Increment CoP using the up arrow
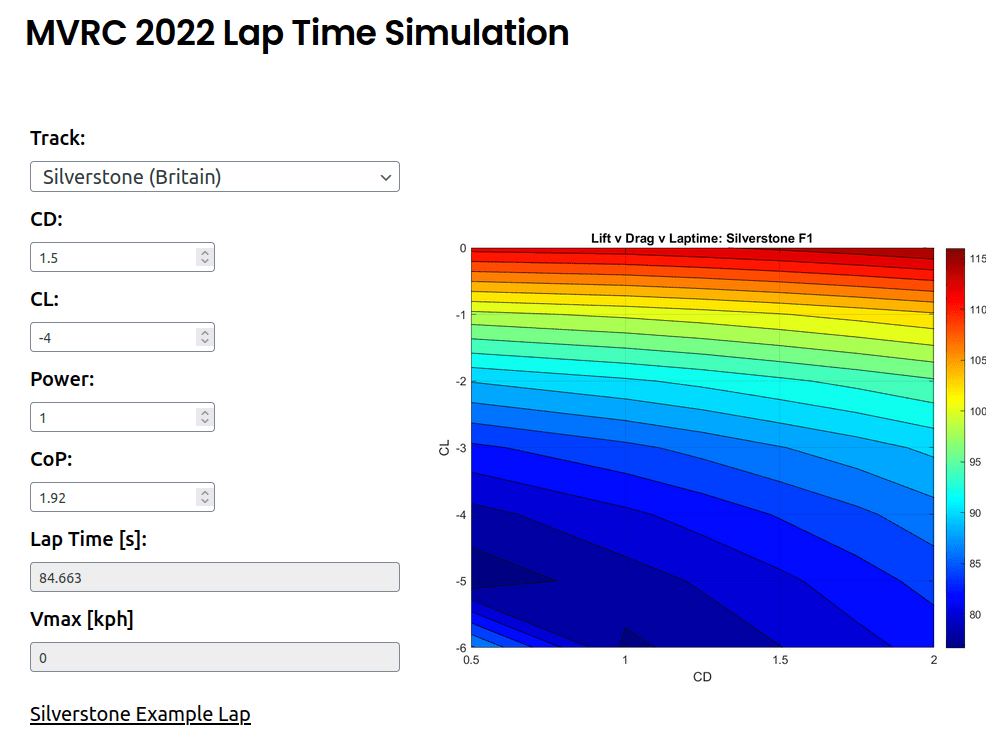 [x=204, y=490]
